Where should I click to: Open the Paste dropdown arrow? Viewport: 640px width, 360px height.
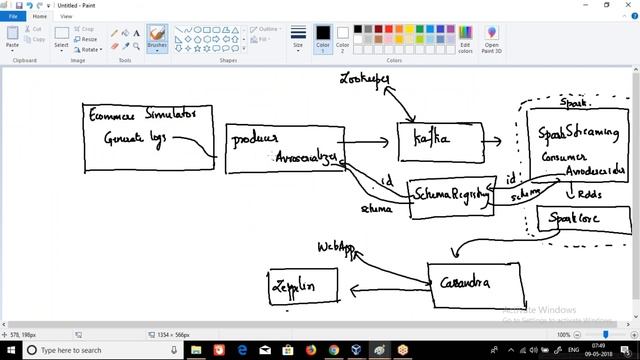[12, 50]
